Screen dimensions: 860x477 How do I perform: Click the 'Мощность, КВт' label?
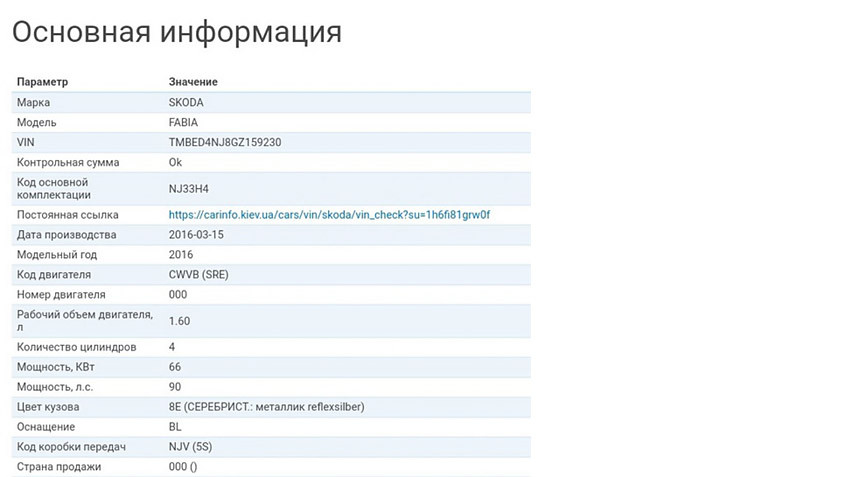pyautogui.click(x=55, y=367)
